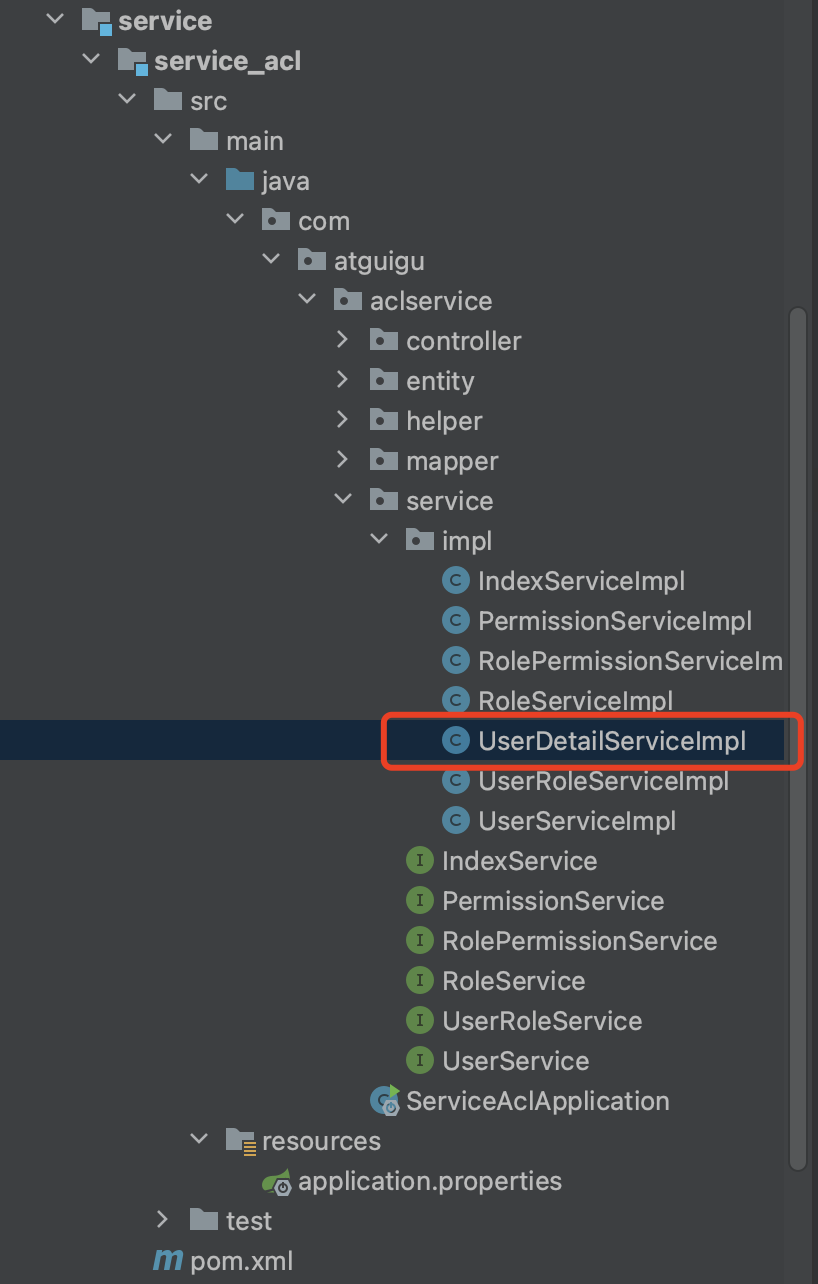Image resolution: width=818 pixels, height=1284 pixels.
Task: Click the interface icon beside UserService
Action: (x=420, y=1061)
